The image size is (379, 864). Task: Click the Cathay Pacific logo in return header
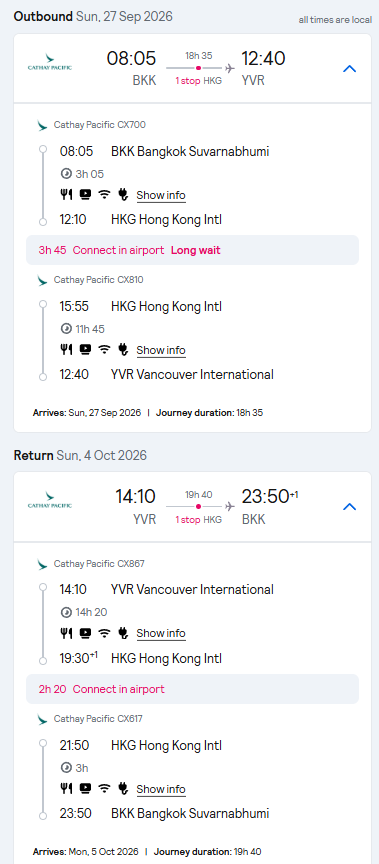[x=50, y=500]
